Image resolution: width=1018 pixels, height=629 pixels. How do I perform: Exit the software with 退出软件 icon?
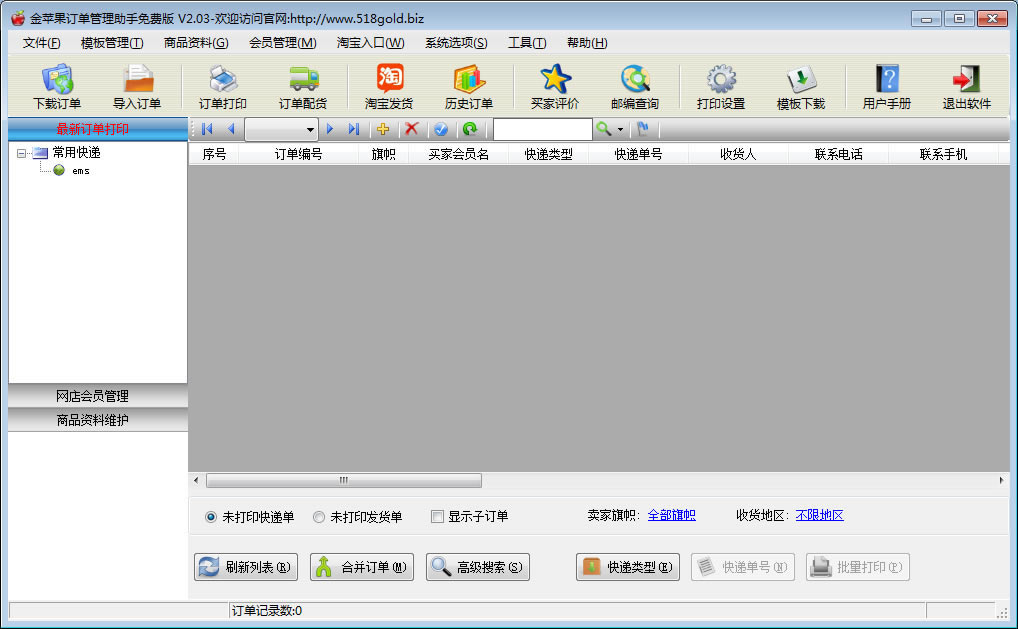pos(966,85)
